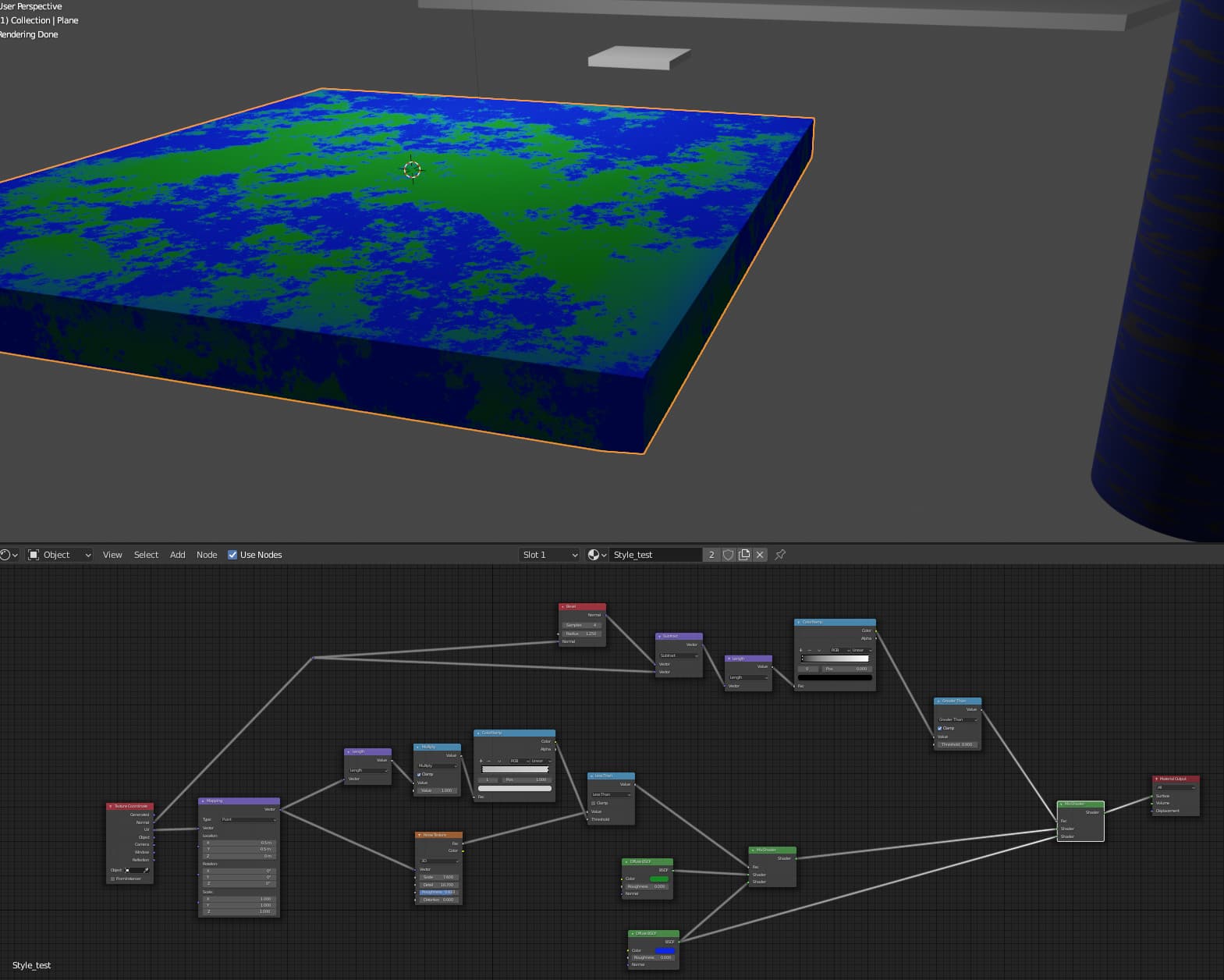Image resolution: width=1224 pixels, height=980 pixels.
Task: Duplicate the Style_test material with the copy icon
Action: (x=744, y=555)
